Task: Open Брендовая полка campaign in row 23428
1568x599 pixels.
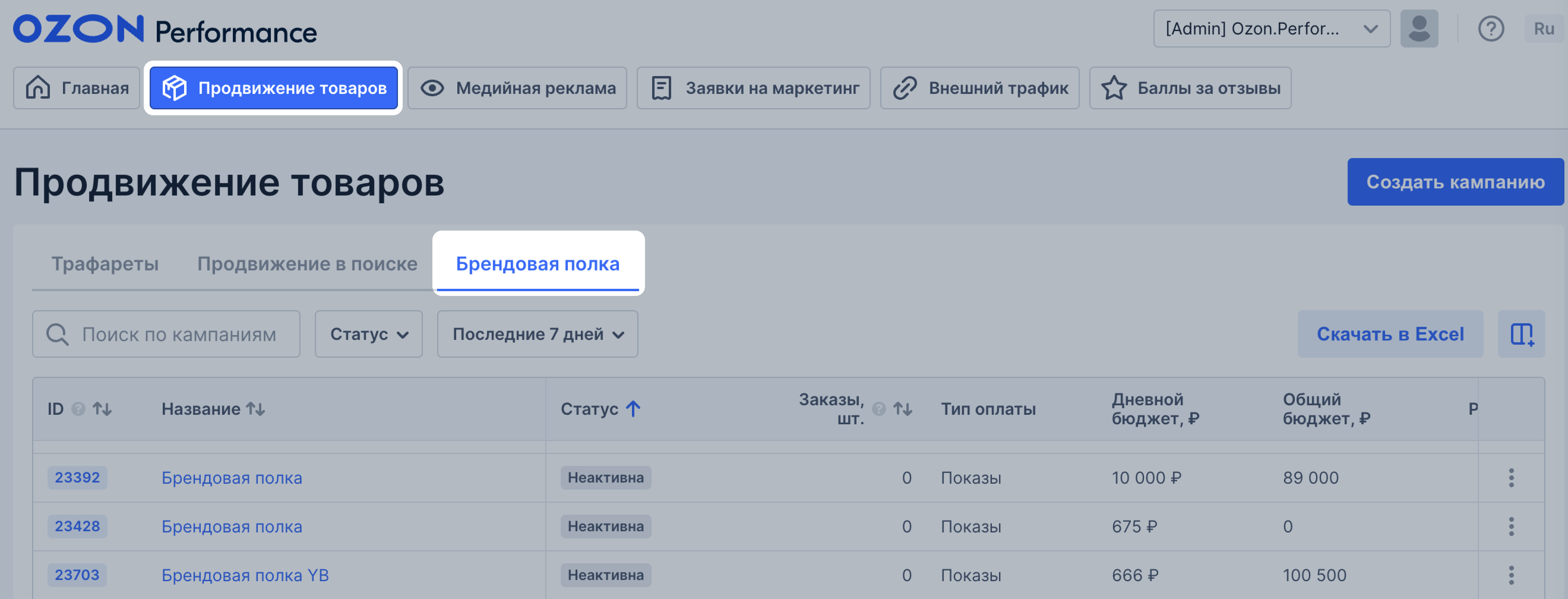Action: [231, 527]
